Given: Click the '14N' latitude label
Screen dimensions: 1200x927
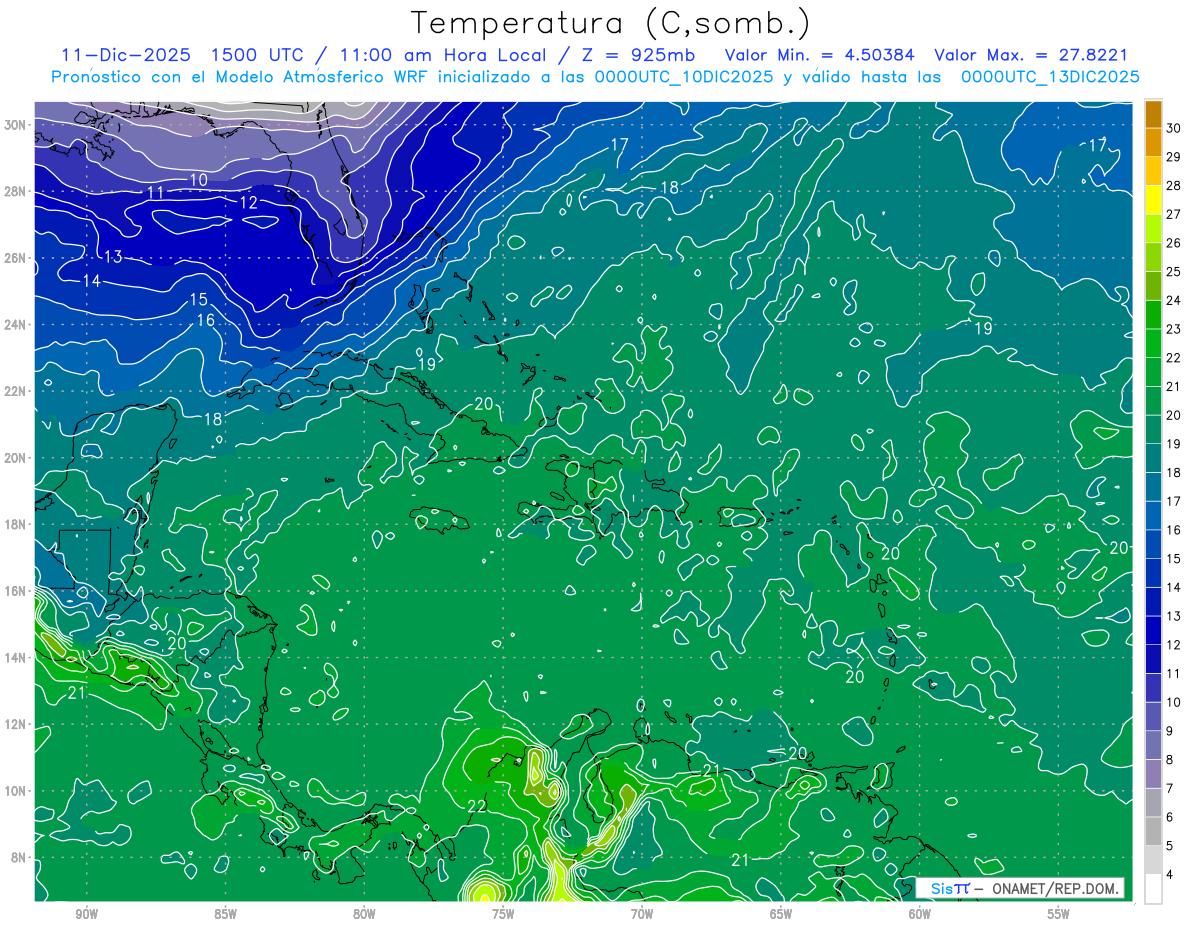Looking at the screenshot, I should pyautogui.click(x=15, y=657).
